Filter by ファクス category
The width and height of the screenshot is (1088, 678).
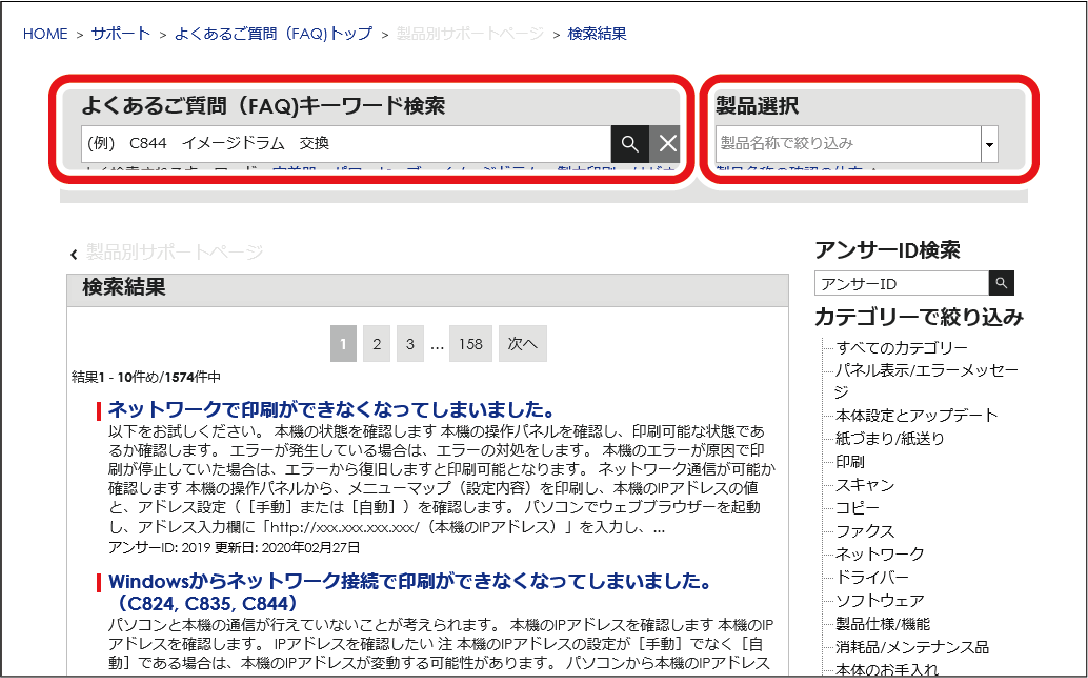[x=865, y=532]
